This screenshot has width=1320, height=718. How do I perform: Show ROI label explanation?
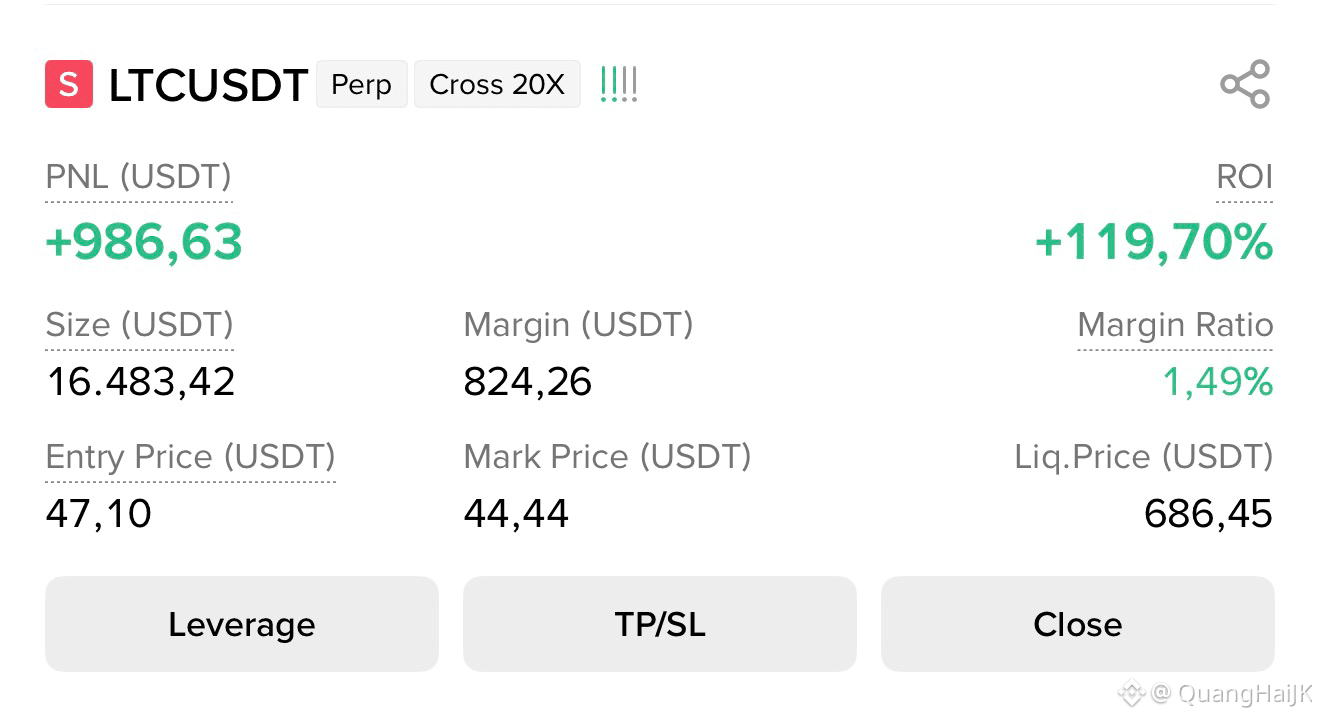pyautogui.click(x=1244, y=177)
